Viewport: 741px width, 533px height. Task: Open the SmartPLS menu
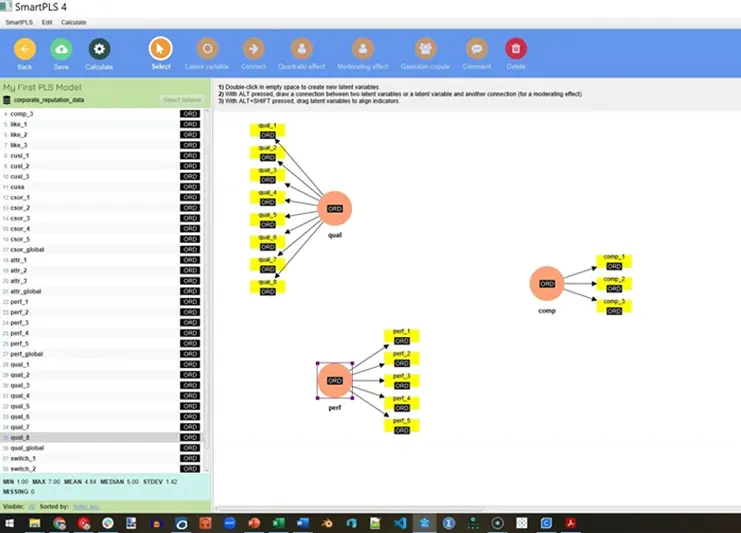tap(19, 22)
